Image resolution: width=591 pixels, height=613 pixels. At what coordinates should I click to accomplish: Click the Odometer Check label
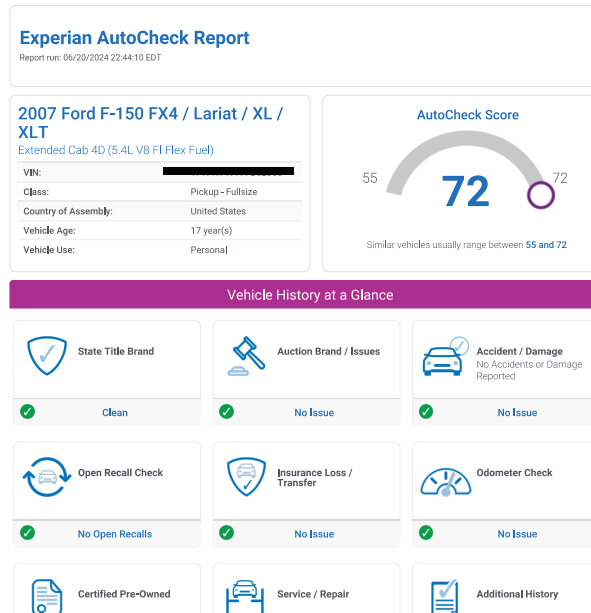pyautogui.click(x=514, y=473)
